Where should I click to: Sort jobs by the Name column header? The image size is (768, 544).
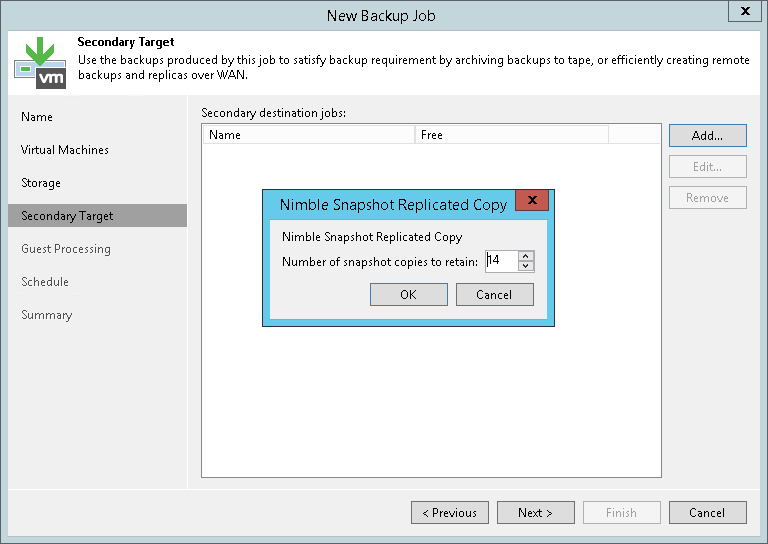point(309,135)
